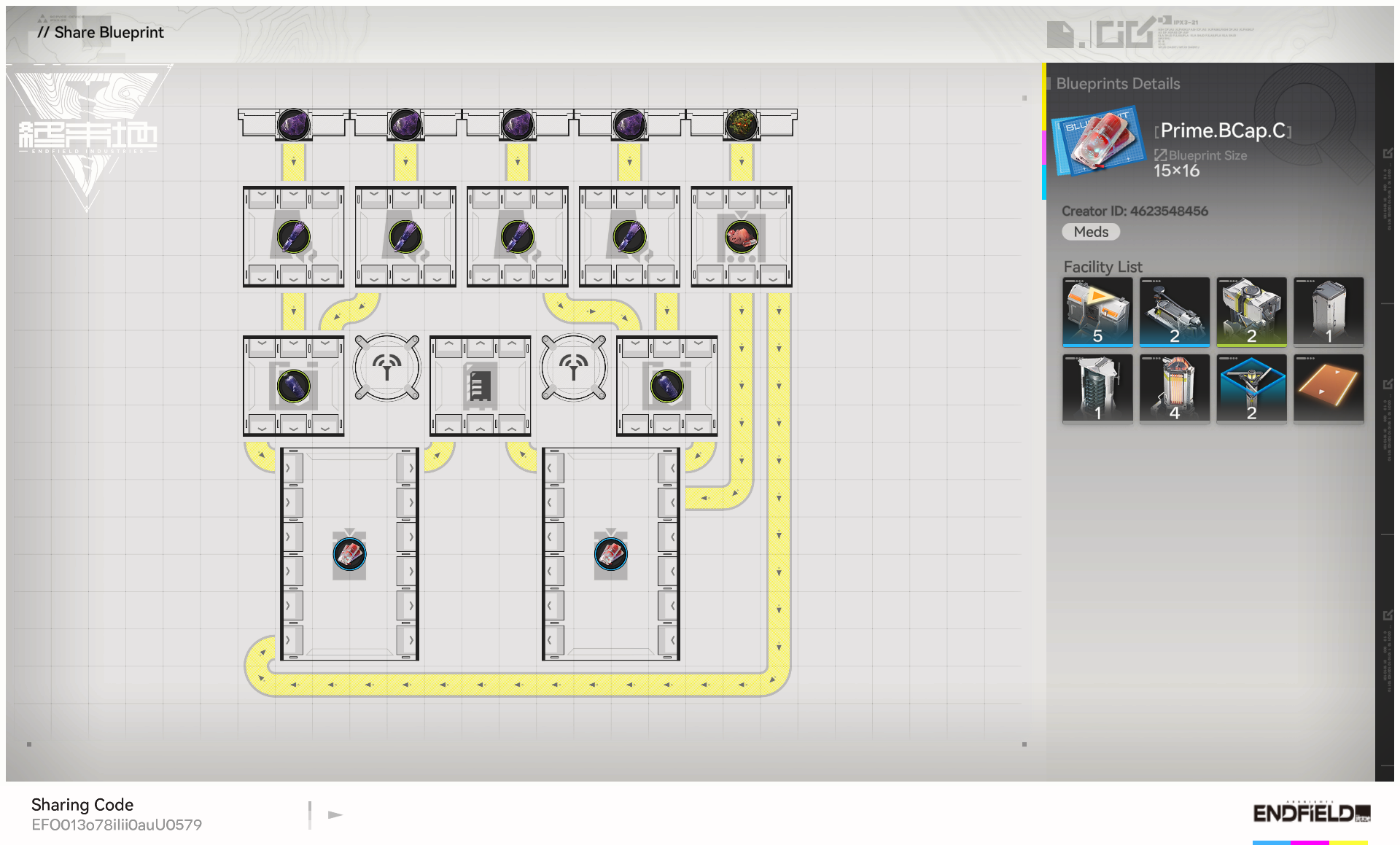Viewport: 1400px width, 845px height.
Task: Click the Meds tag
Action: pos(1090,232)
